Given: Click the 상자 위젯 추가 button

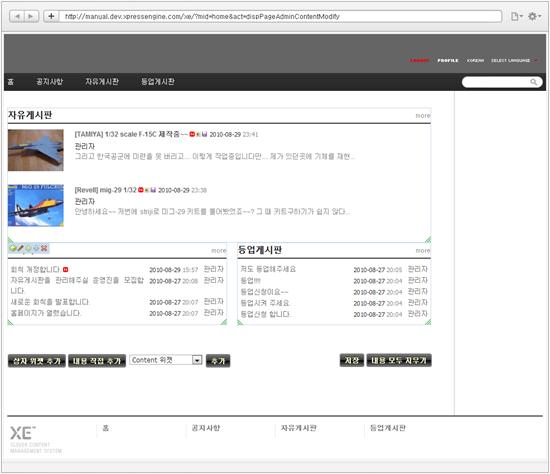Looking at the screenshot, I should pyautogui.click(x=37, y=361).
